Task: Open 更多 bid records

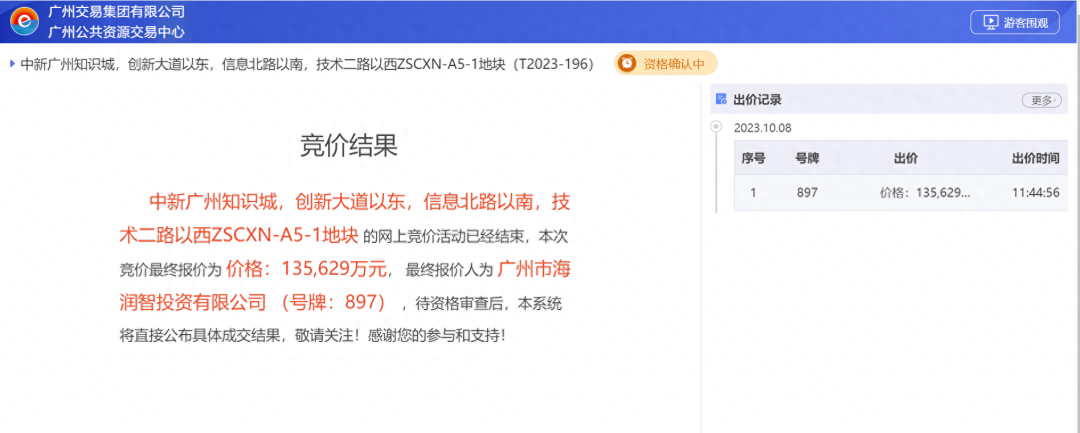Action: (1041, 101)
